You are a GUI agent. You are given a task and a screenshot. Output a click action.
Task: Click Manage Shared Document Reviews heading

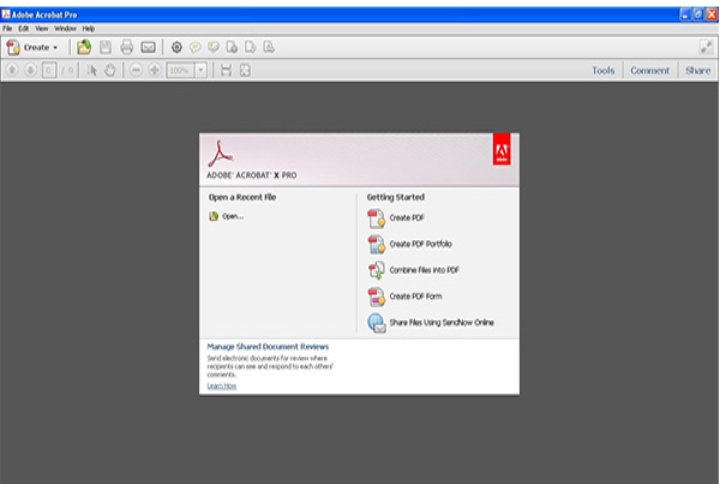(268, 347)
